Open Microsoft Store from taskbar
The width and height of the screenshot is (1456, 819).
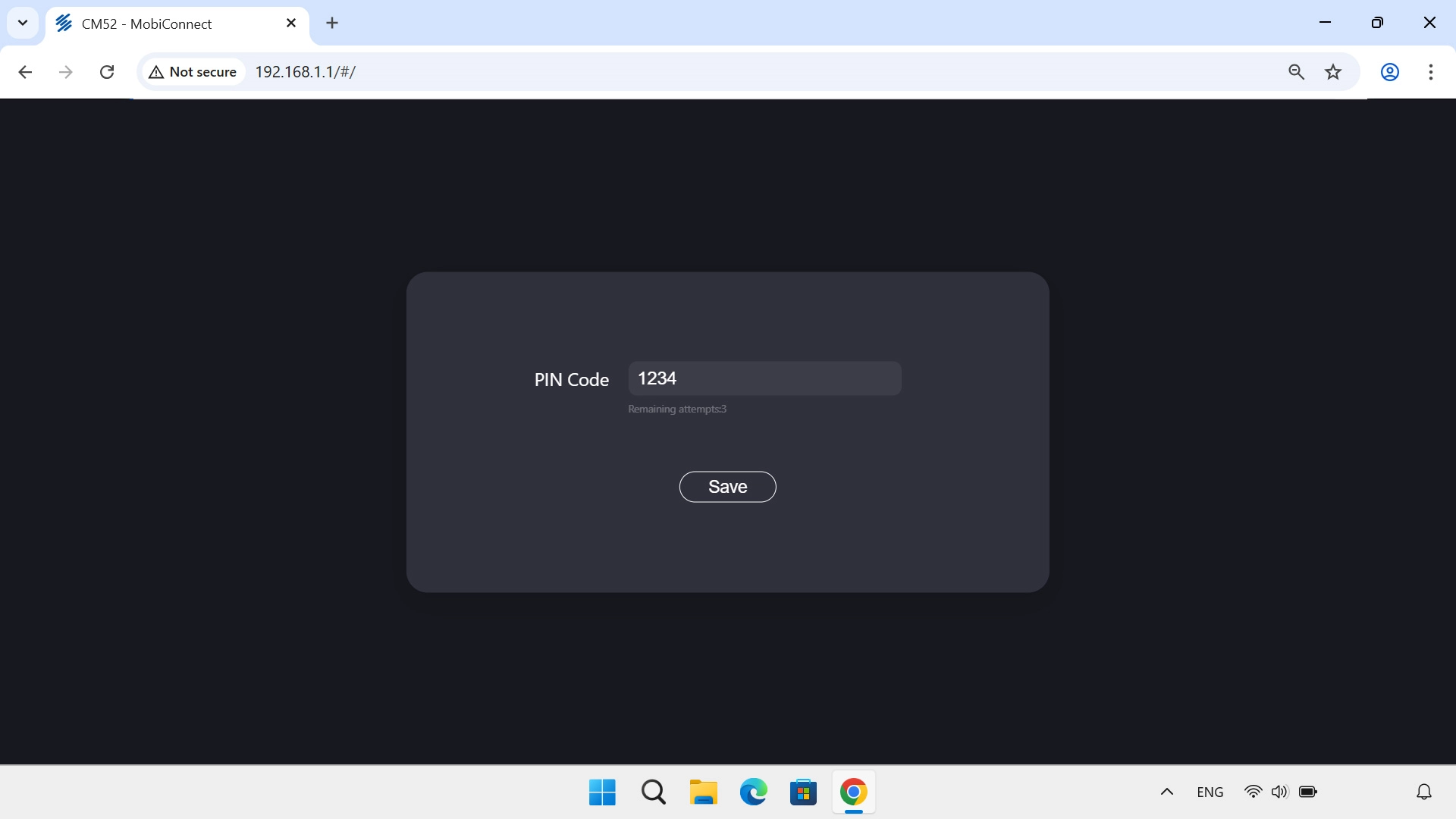tap(803, 792)
